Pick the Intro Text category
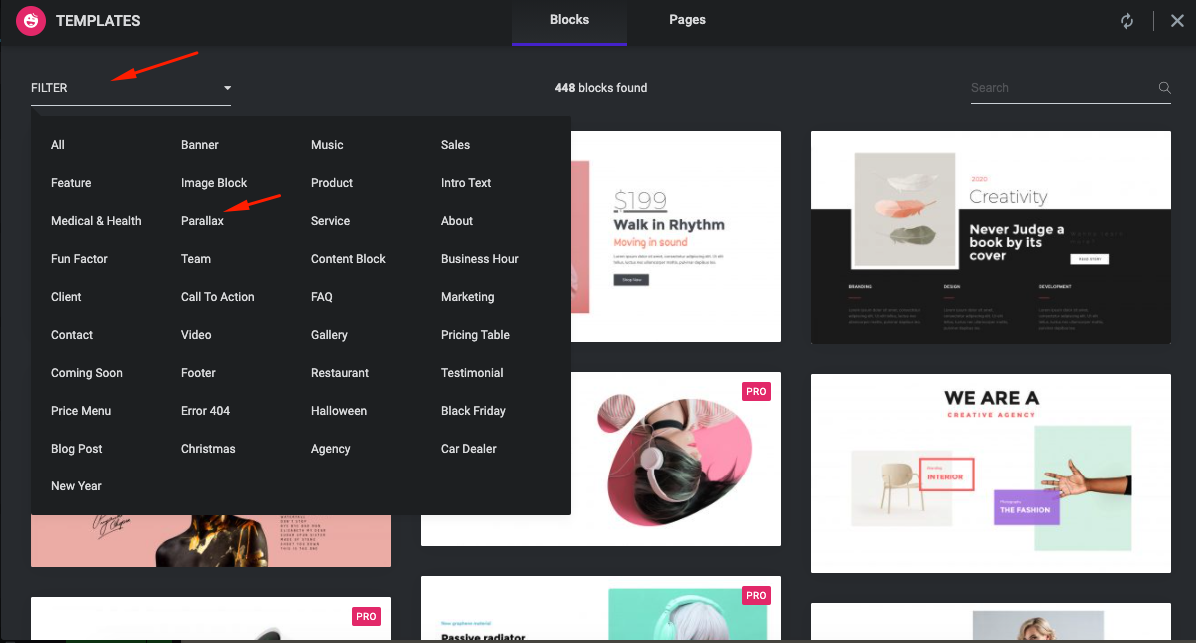 466,183
